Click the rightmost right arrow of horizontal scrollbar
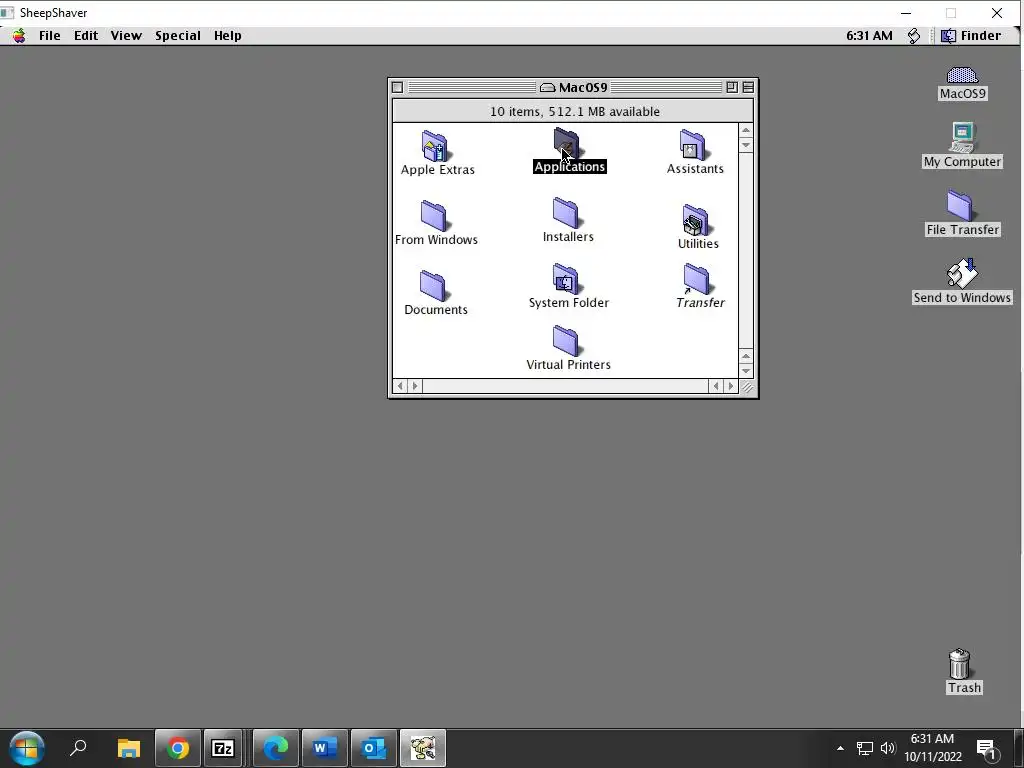 [x=731, y=387]
